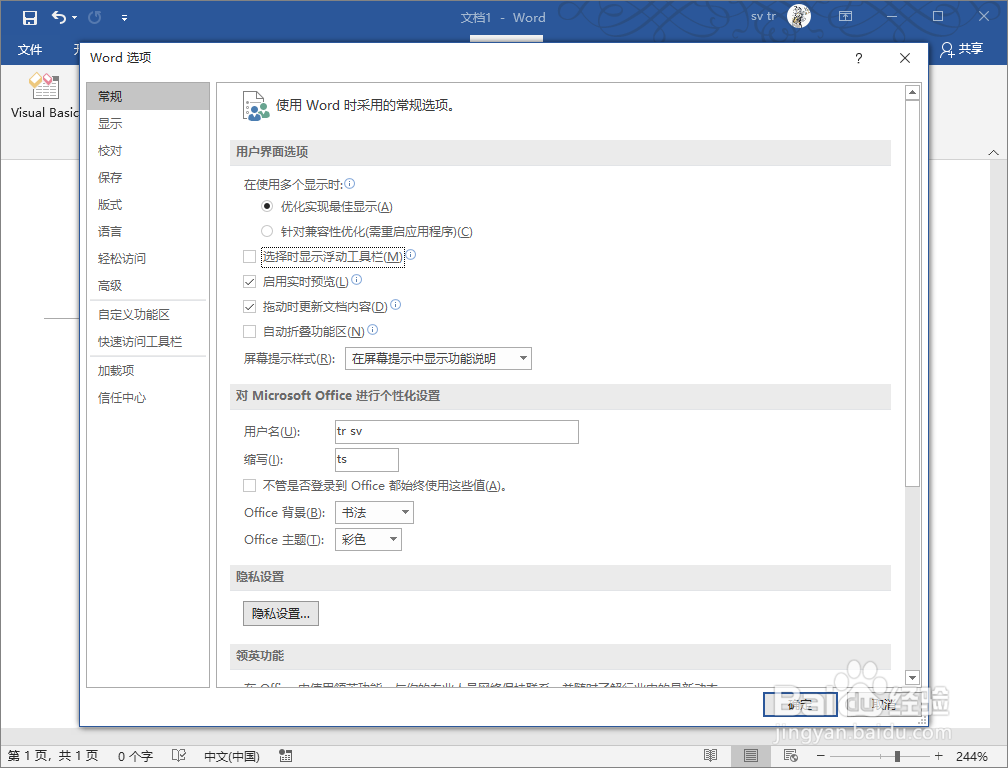The image size is (1008, 768).
Task: Switch to Print Layout view icon
Action: 750,756
